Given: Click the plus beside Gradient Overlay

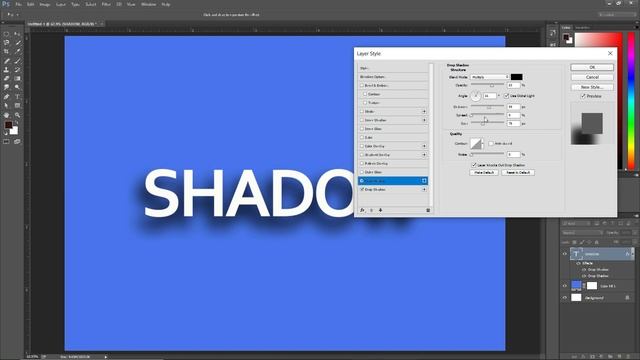Looking at the screenshot, I should coord(424,155).
